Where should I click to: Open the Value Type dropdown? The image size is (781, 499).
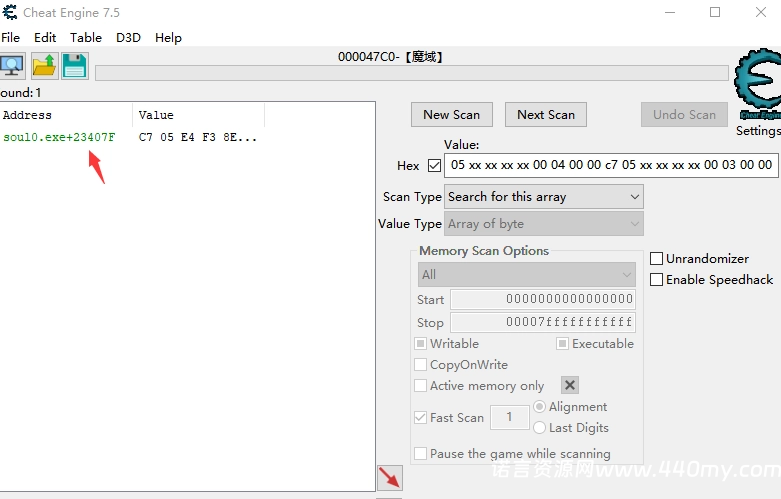pos(544,224)
